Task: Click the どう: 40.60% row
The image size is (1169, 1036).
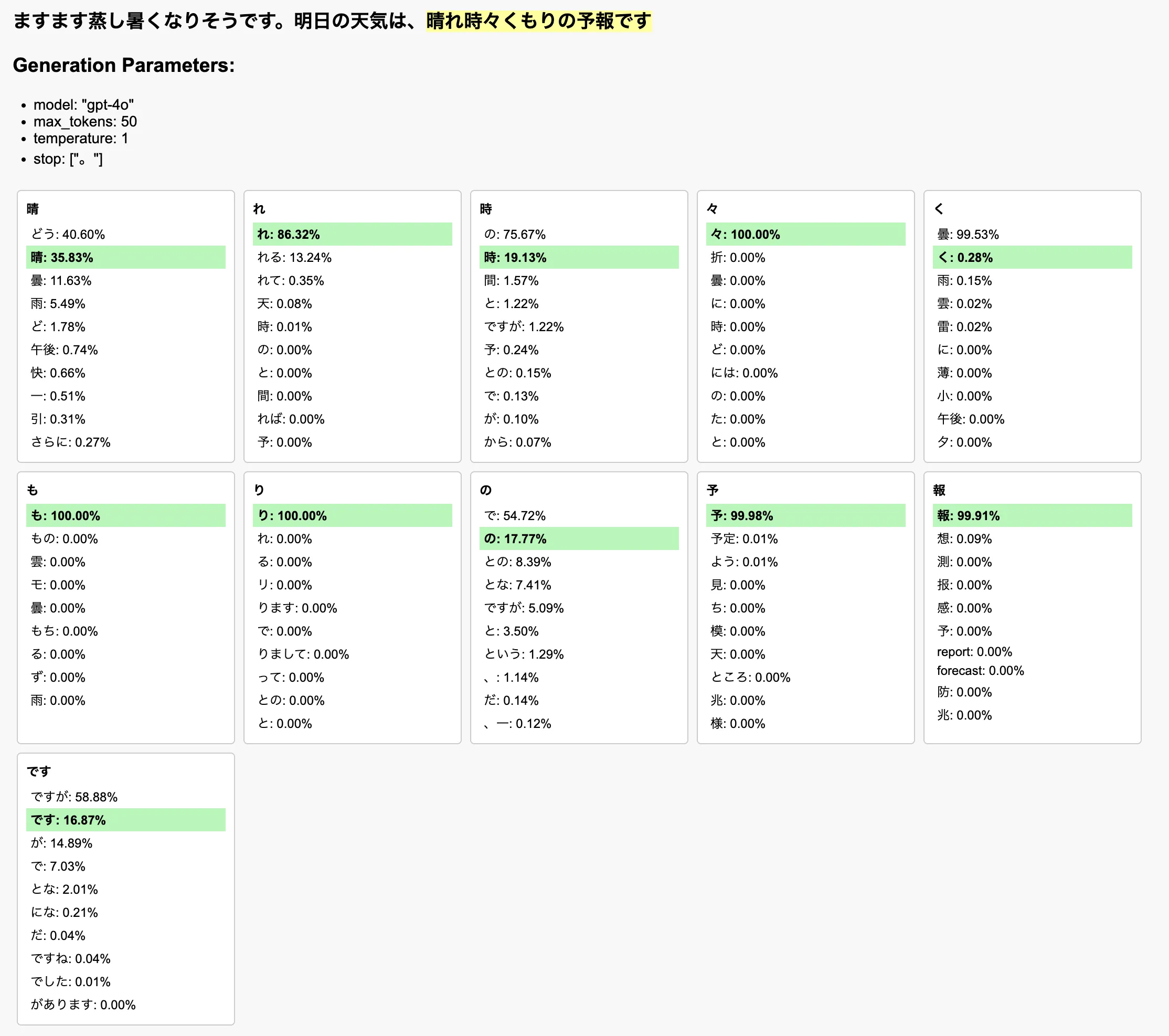Action: [x=126, y=234]
